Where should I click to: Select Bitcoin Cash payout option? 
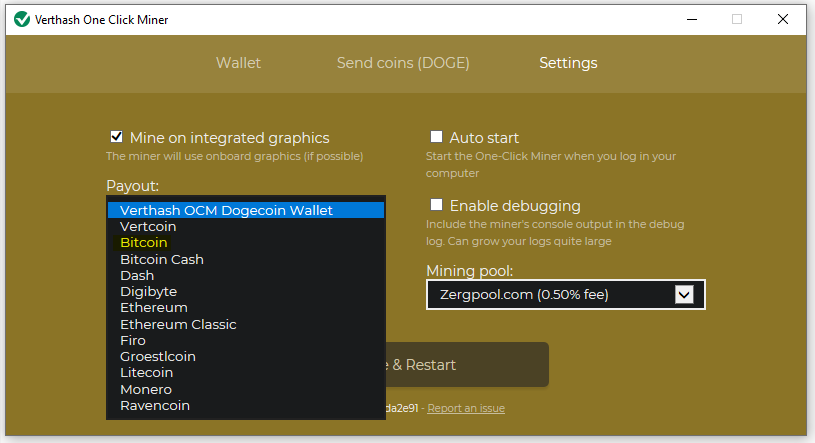[246, 259]
